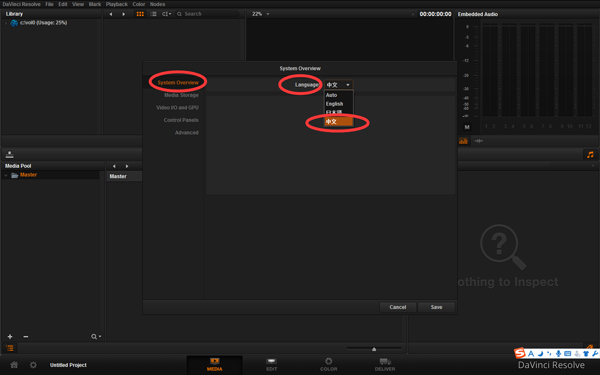
Task: Click Sogou toolbar moon icon
Action: pyautogui.click(x=540, y=354)
